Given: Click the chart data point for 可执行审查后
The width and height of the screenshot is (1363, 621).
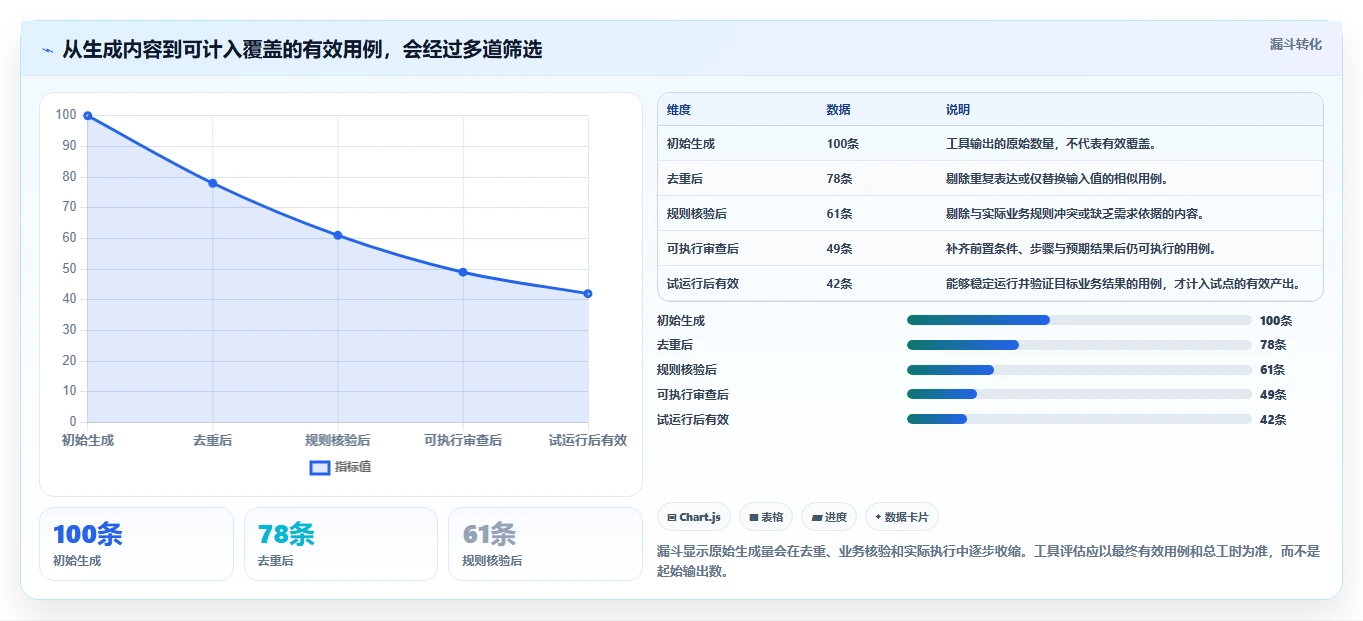Looking at the screenshot, I should [x=463, y=272].
